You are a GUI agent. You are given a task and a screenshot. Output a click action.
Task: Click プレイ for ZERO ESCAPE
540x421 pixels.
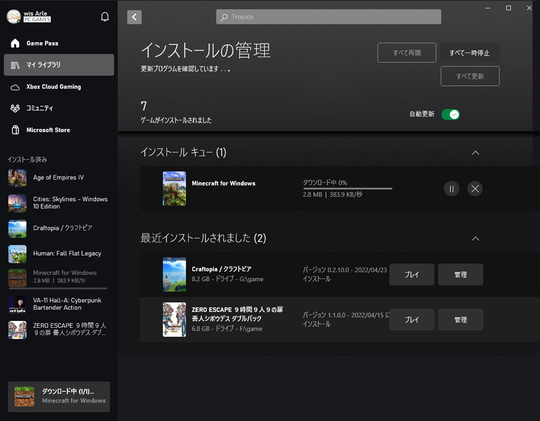[x=412, y=320]
